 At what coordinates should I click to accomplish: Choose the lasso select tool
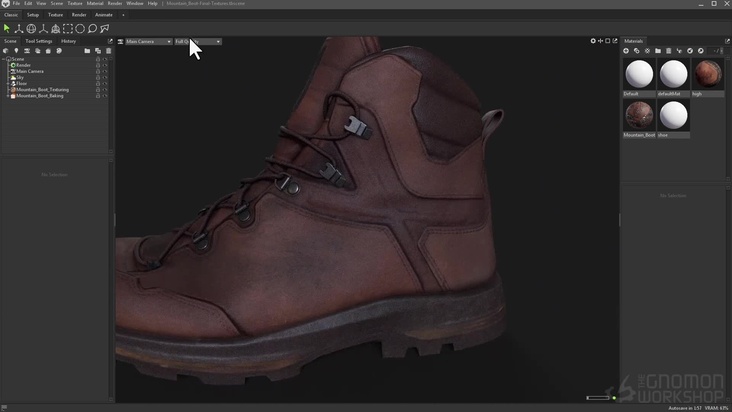(92, 28)
